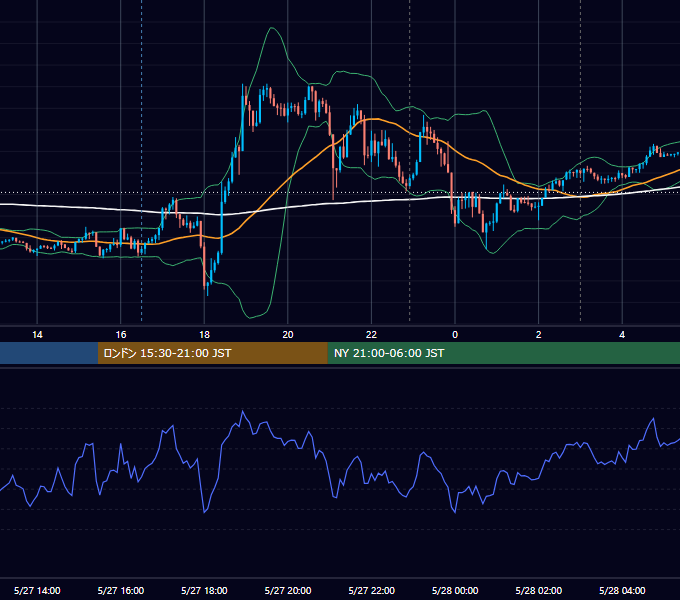The image size is (680, 600).
Task: Click the upper band peak above 19:30
Action: point(272,28)
